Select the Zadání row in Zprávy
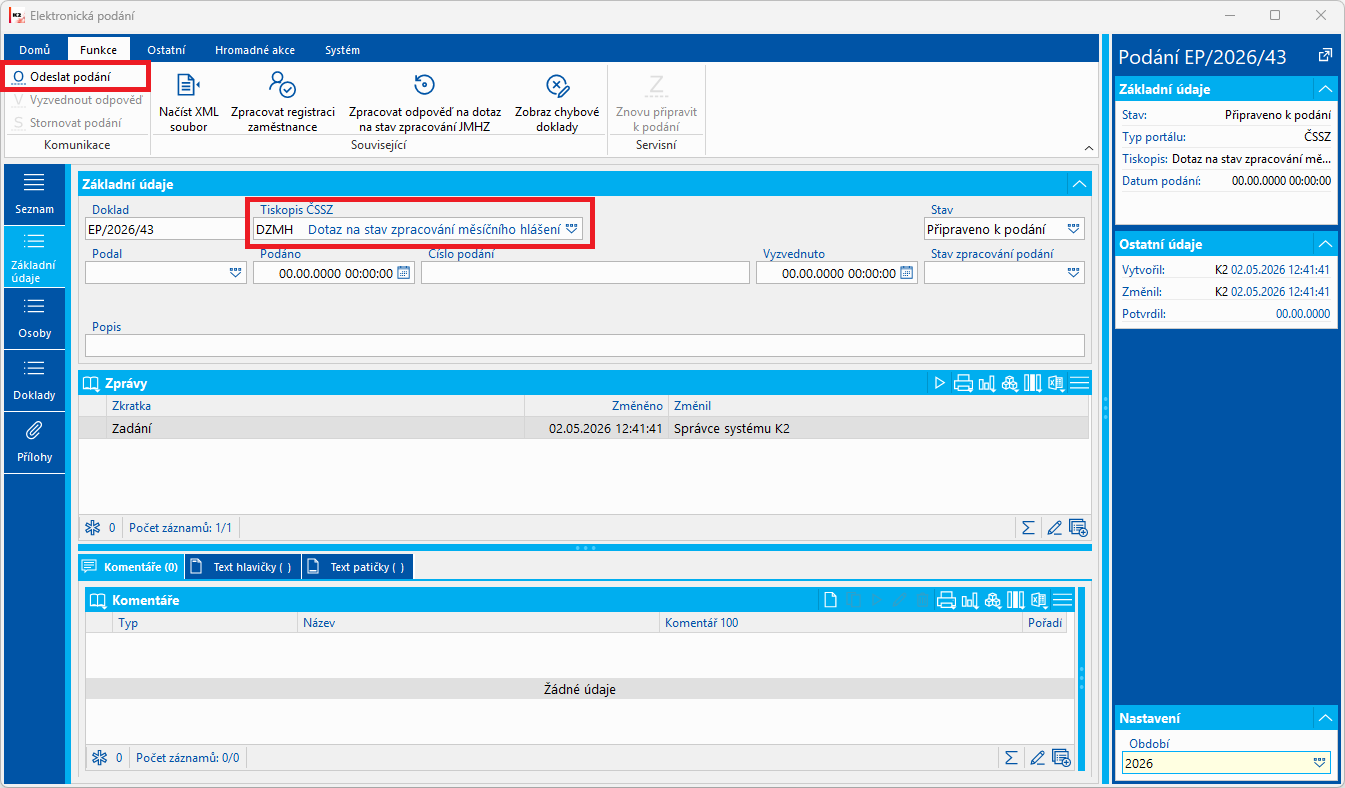This screenshot has height=788, width=1345. pyautogui.click(x=584, y=428)
